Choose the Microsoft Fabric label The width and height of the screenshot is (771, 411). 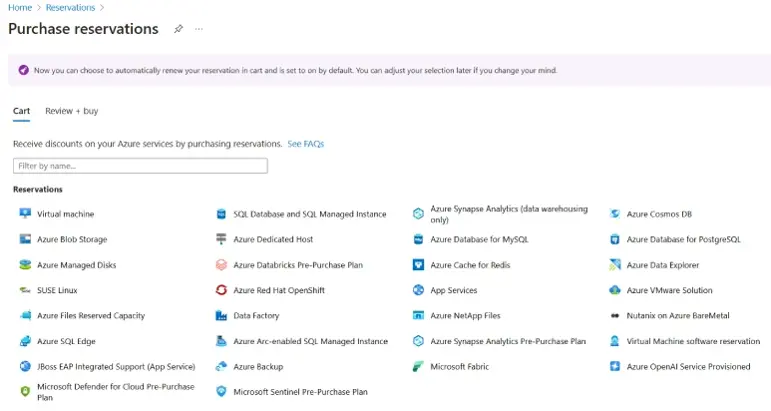[x=459, y=367]
